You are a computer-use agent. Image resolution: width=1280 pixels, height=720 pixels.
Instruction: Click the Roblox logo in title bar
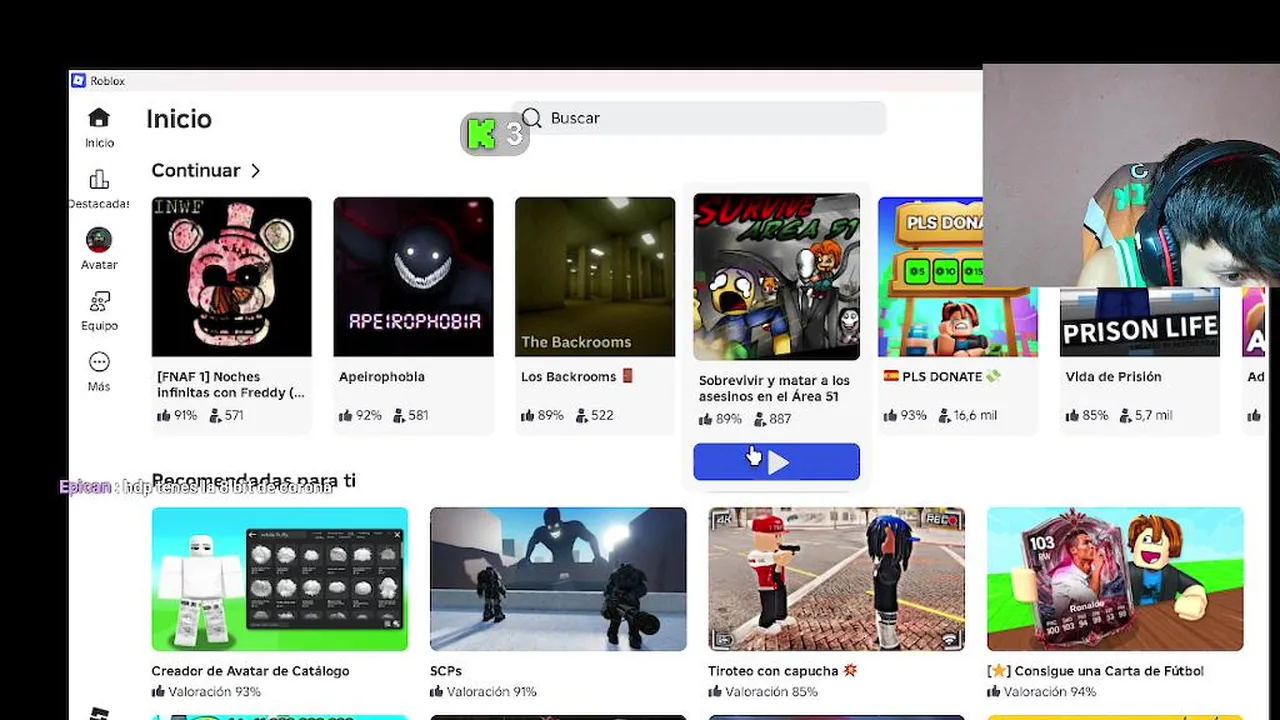point(79,81)
